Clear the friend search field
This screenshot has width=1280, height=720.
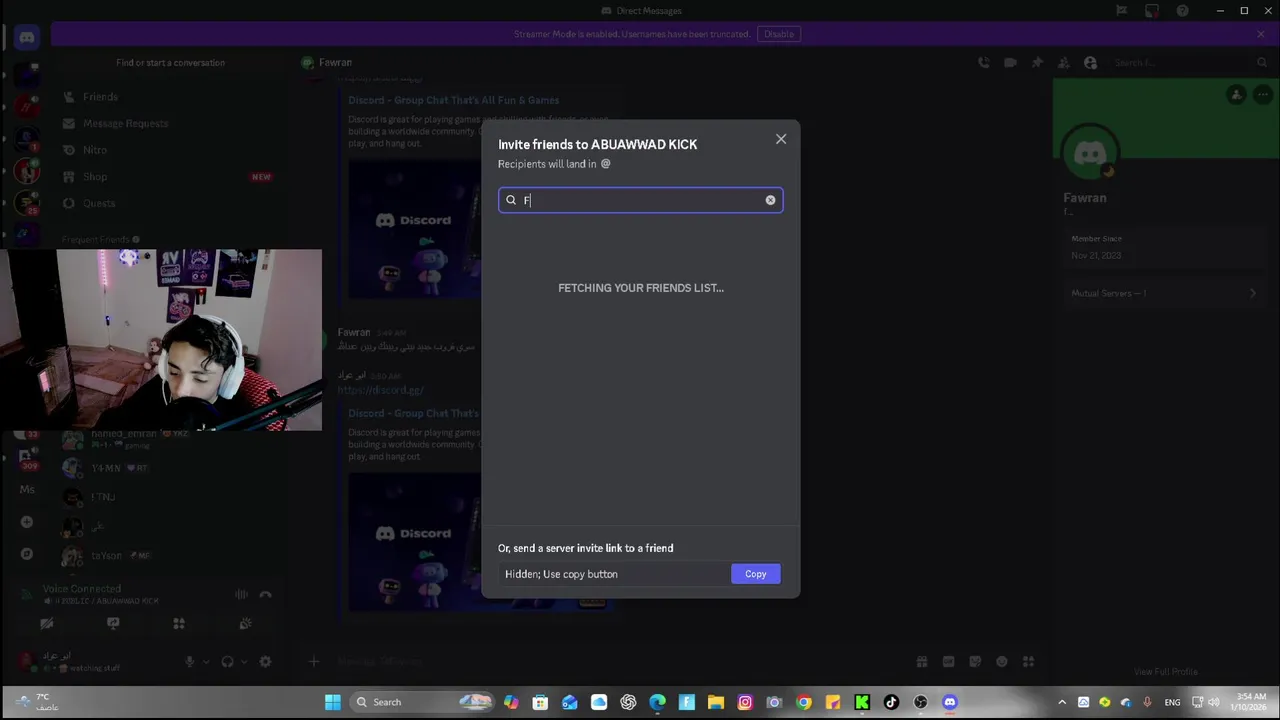pyautogui.click(x=770, y=200)
